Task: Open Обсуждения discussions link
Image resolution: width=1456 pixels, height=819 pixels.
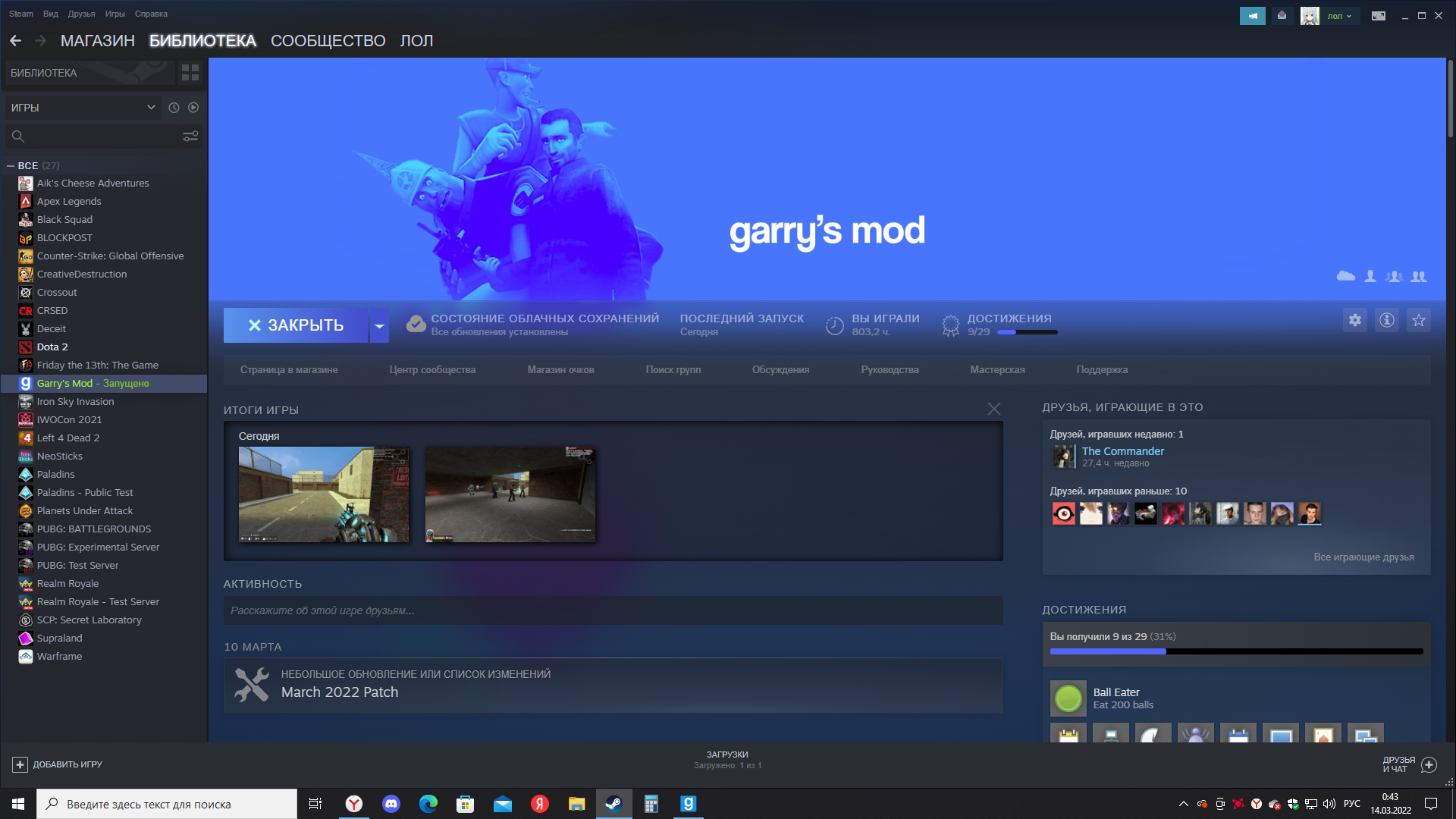Action: (781, 370)
